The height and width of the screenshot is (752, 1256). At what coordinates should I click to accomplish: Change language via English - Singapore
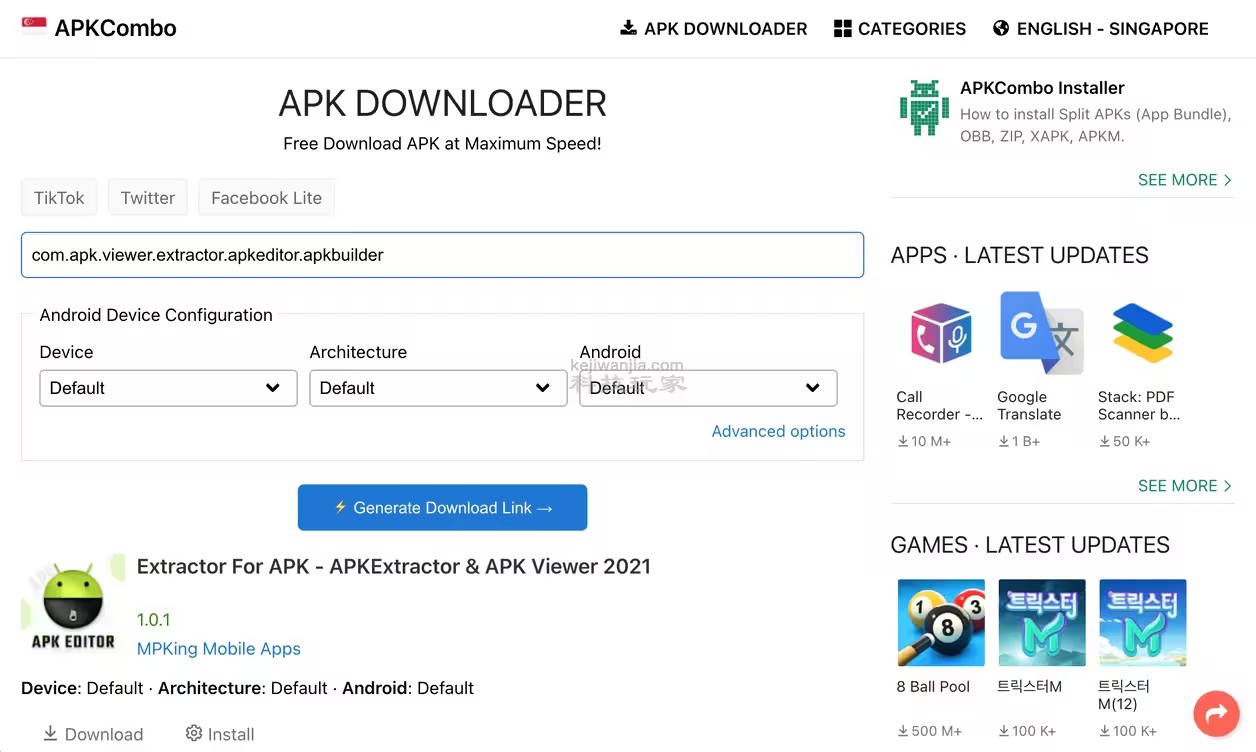coord(1100,29)
